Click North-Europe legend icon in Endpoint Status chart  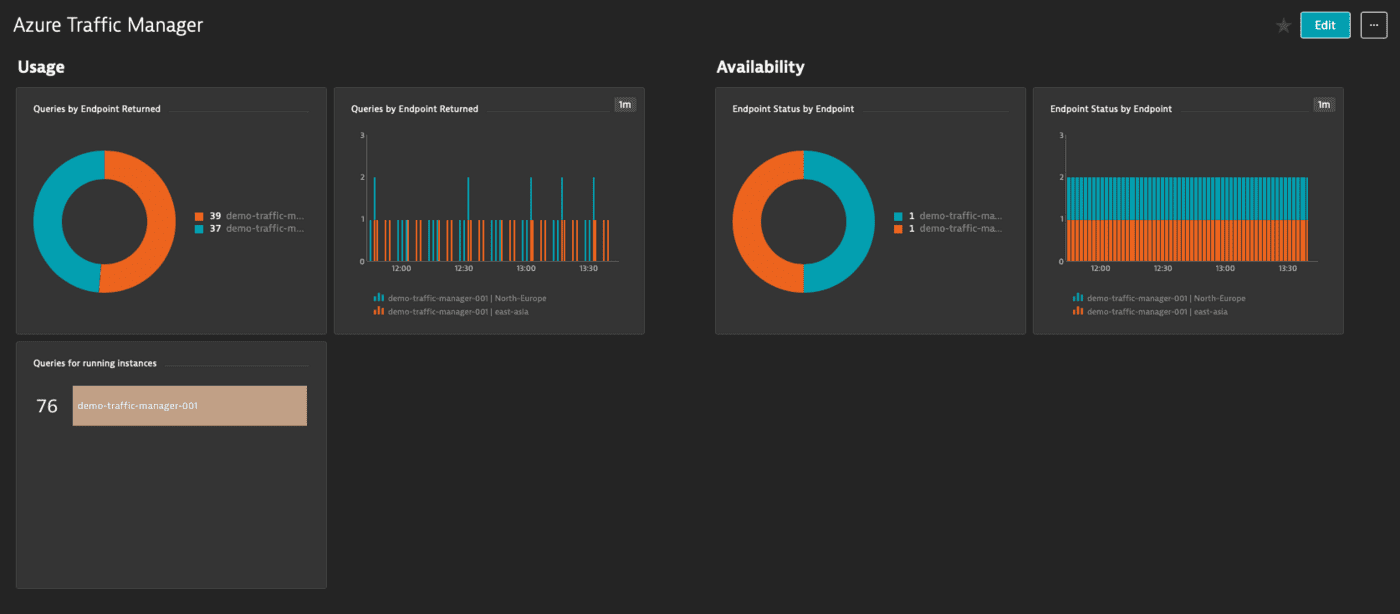pos(1078,298)
